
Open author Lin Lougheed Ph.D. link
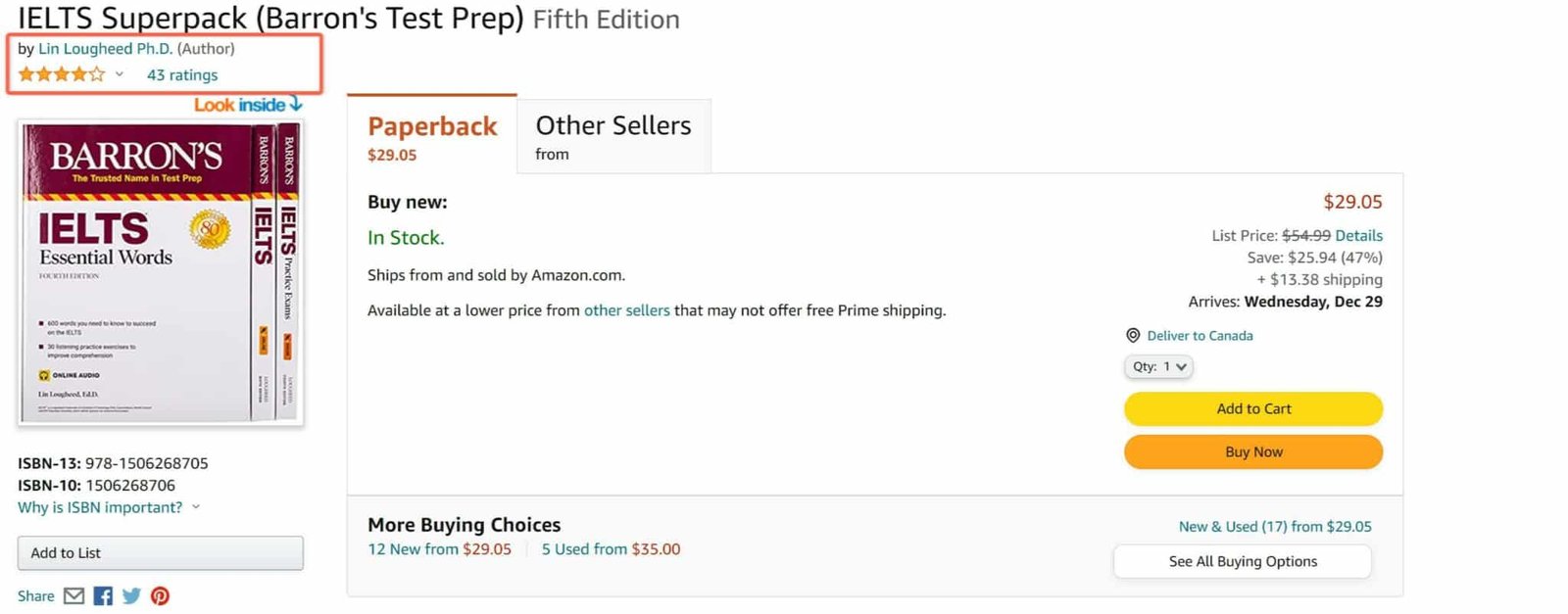[105, 48]
